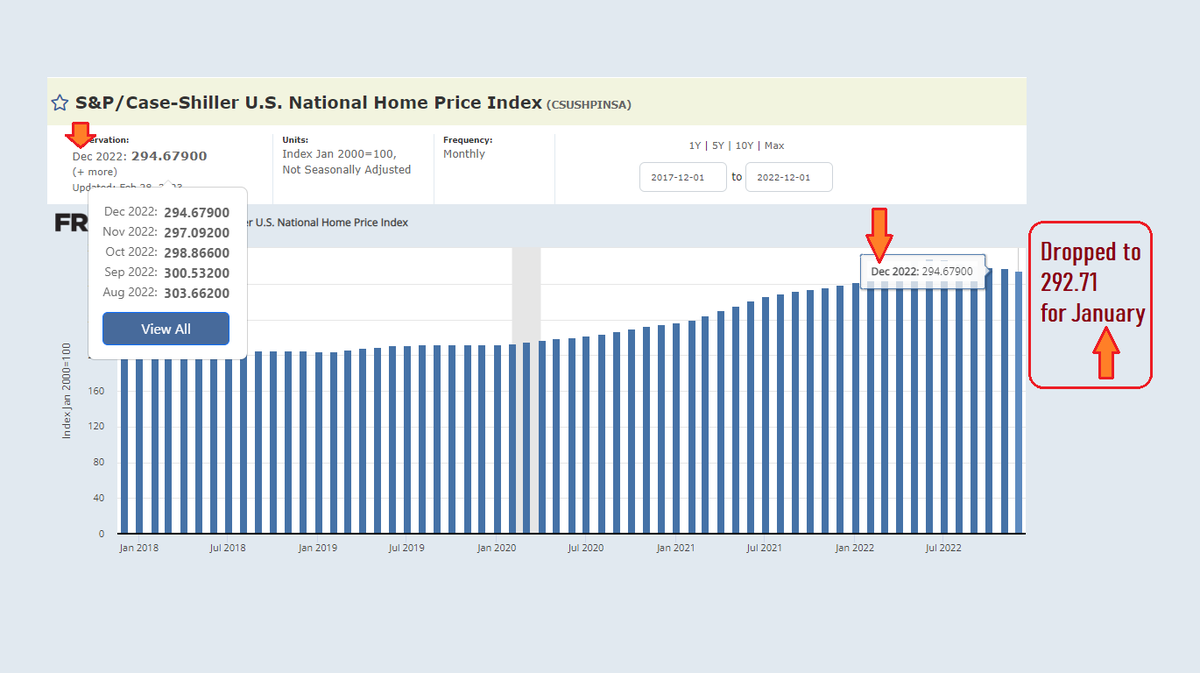Star the CSUSHPINSA series as favorite
The image size is (1200, 673).
59,101
